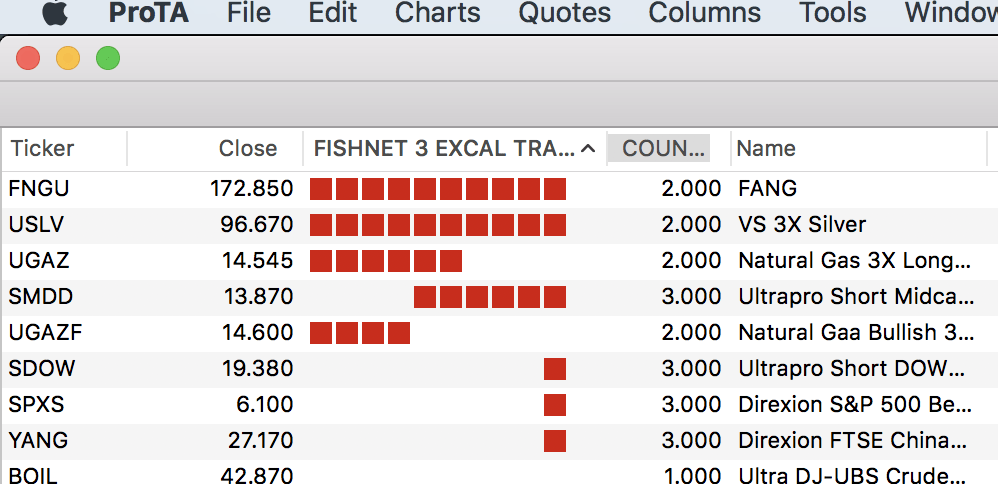
Task: Open the ProTA application menu
Action: pyautogui.click(x=148, y=13)
